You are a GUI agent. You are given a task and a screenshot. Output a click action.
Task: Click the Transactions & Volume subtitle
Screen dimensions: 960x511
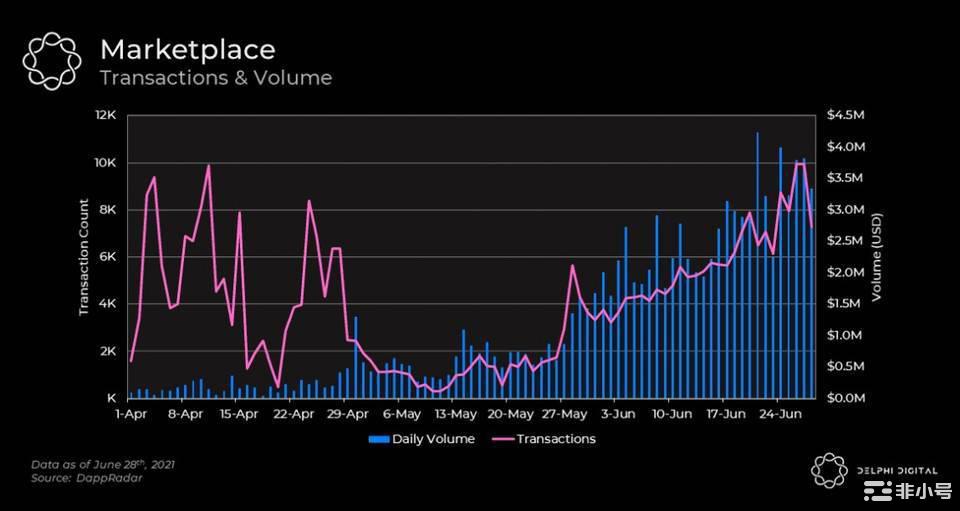[215, 77]
